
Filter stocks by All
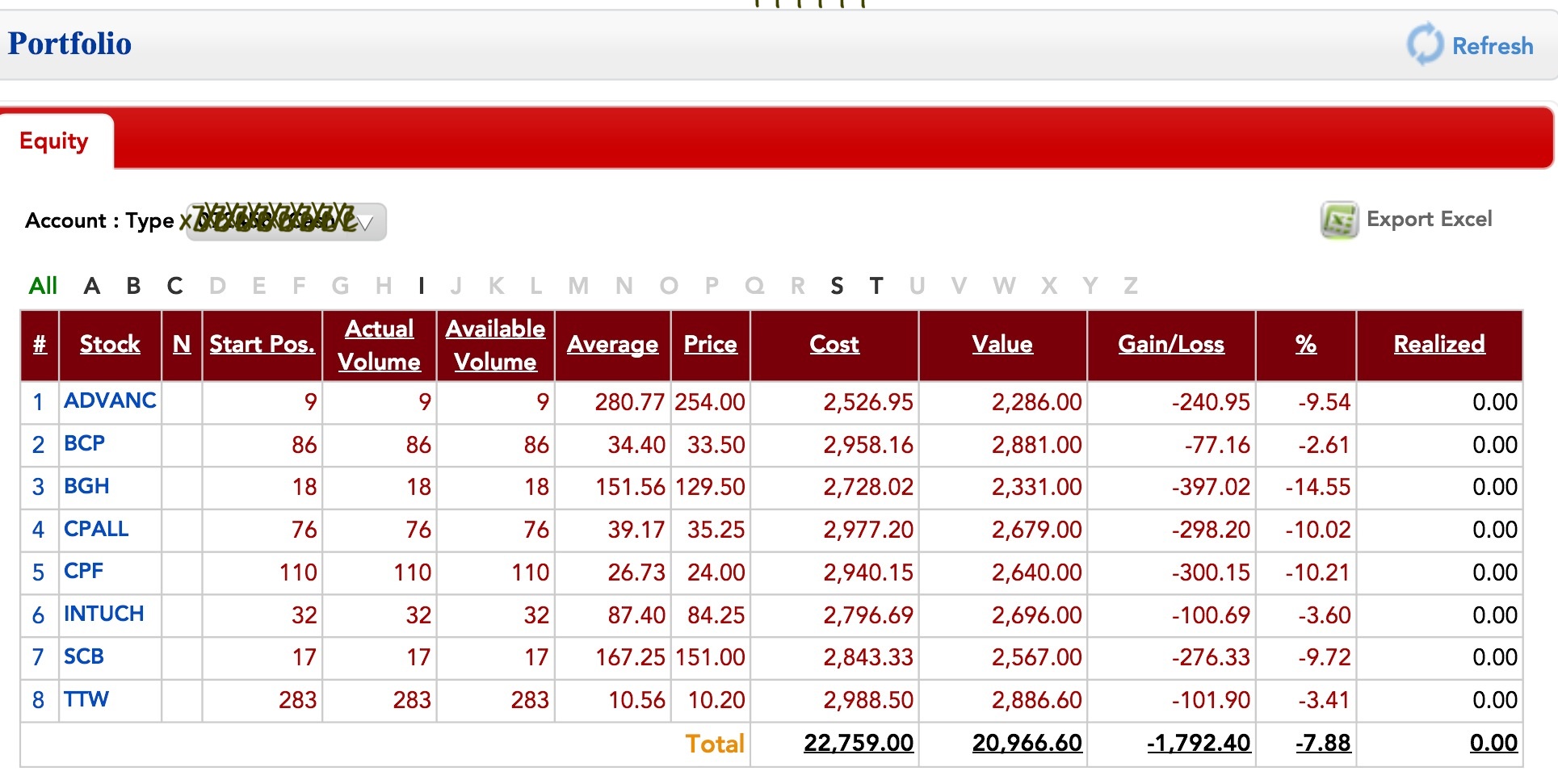[x=43, y=286]
